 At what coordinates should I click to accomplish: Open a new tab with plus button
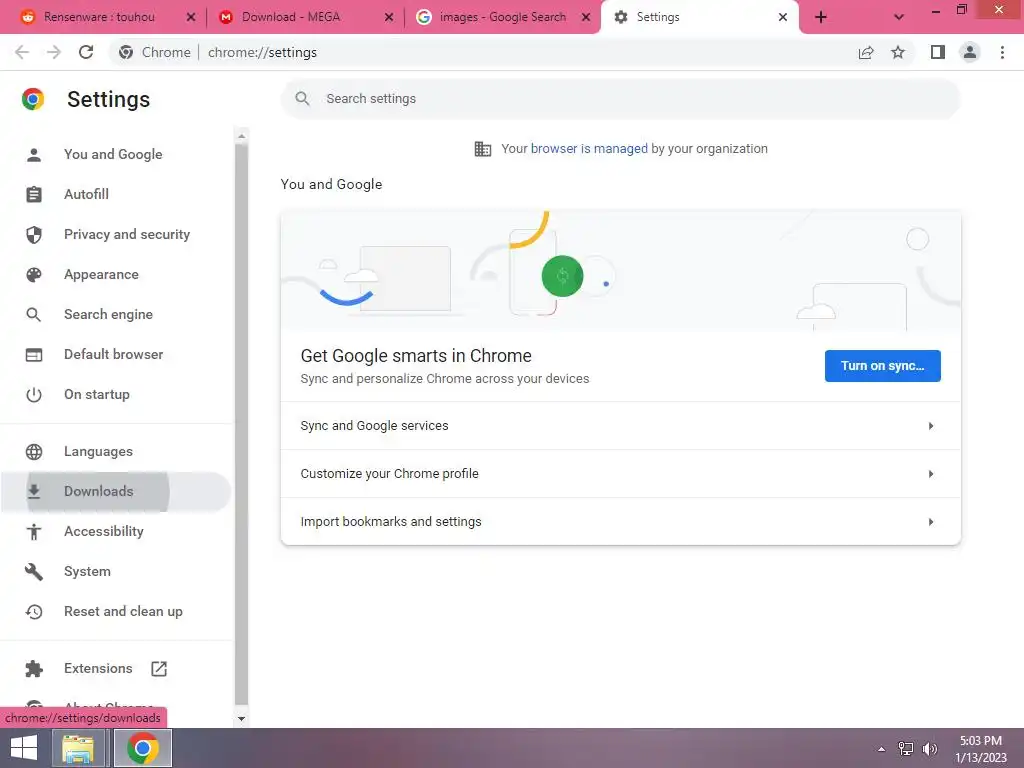(821, 17)
